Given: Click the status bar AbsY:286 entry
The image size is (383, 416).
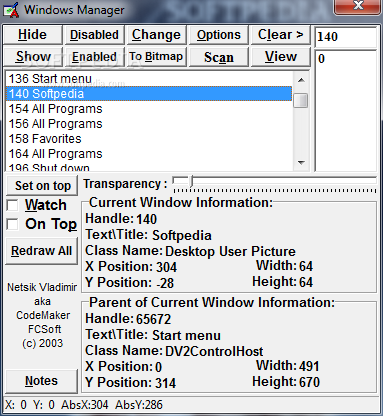Looking at the screenshot, I should click(139, 405).
